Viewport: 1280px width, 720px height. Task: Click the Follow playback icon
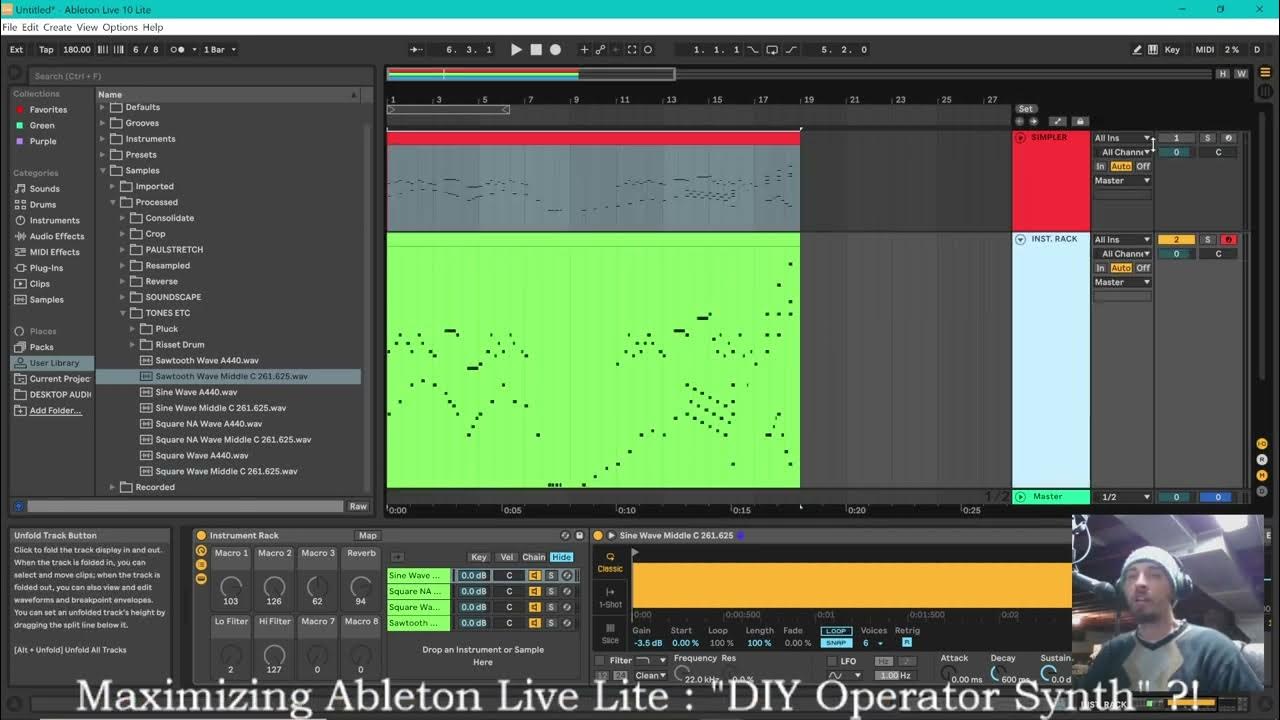pyautogui.click(x=418, y=49)
